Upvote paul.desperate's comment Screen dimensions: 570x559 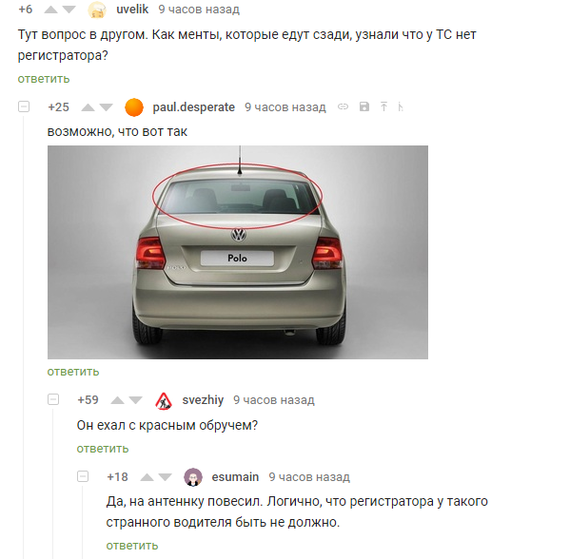pyautogui.click(x=88, y=107)
